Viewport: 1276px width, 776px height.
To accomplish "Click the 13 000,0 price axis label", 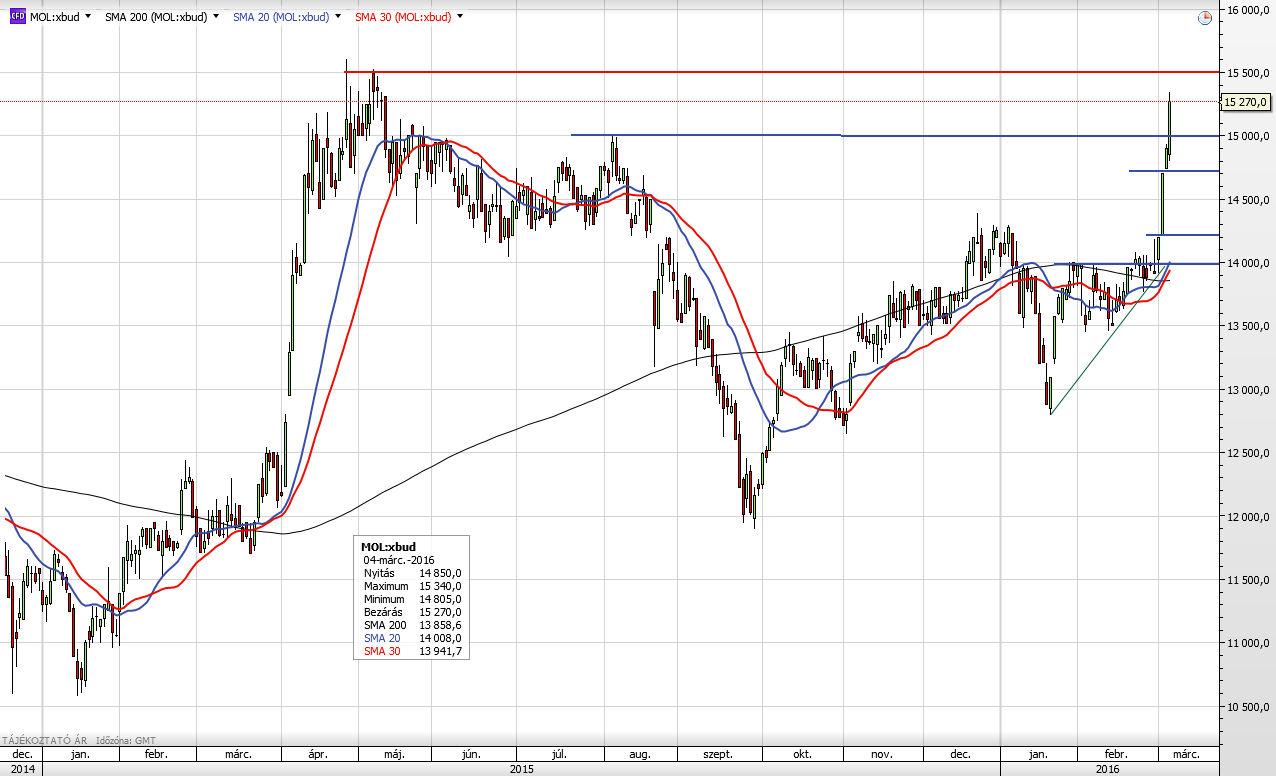I will pyautogui.click(x=1248, y=390).
